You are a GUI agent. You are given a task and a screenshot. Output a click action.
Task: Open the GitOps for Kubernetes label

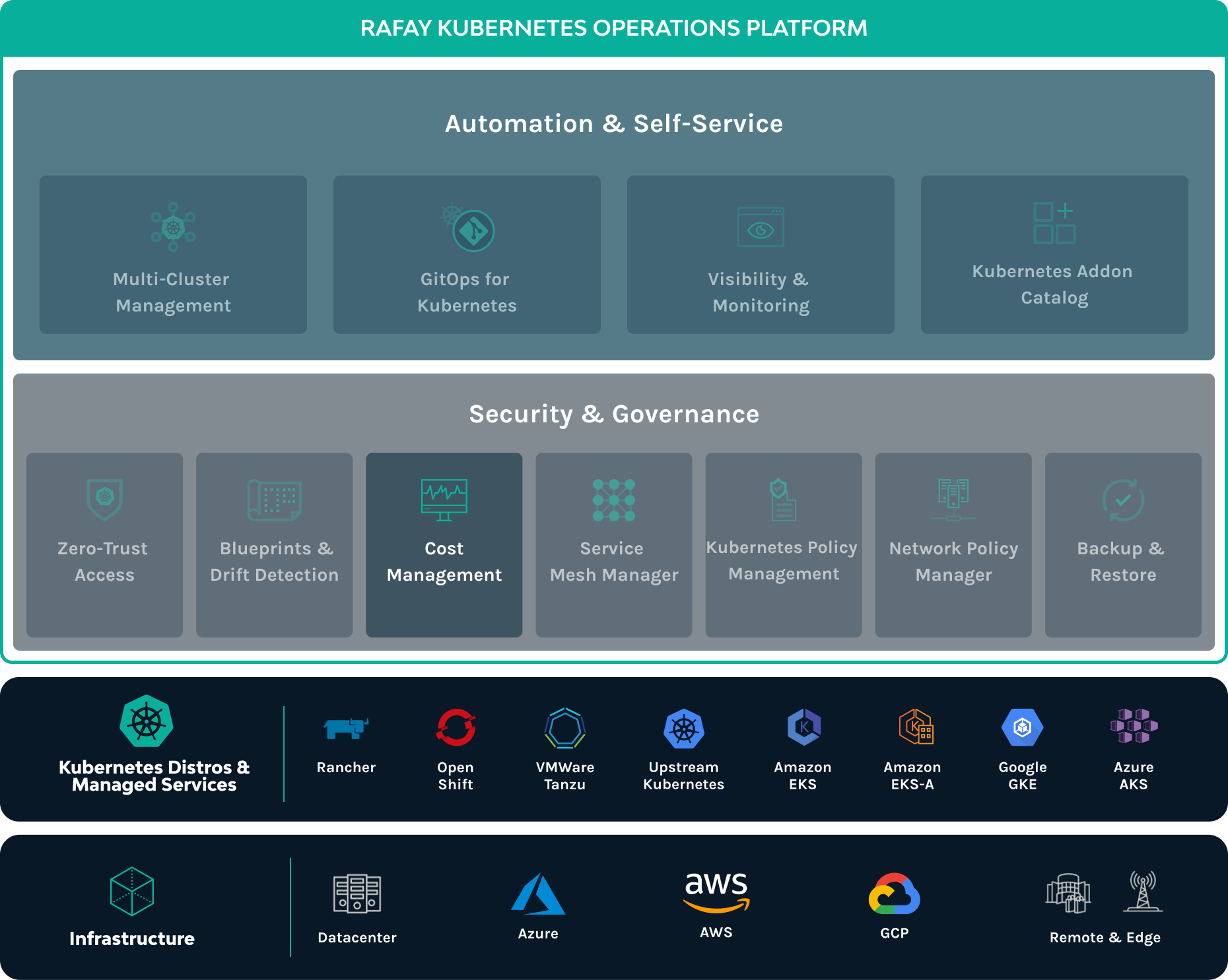(x=467, y=292)
